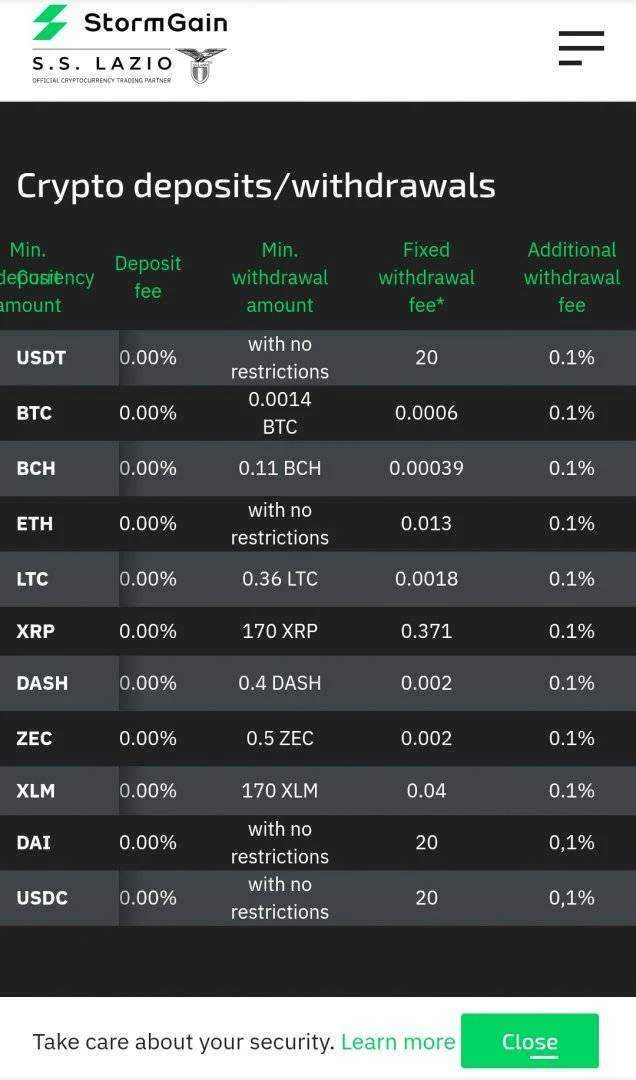The width and height of the screenshot is (636, 1080).
Task: Open the hamburger menu icon
Action: tap(581, 48)
